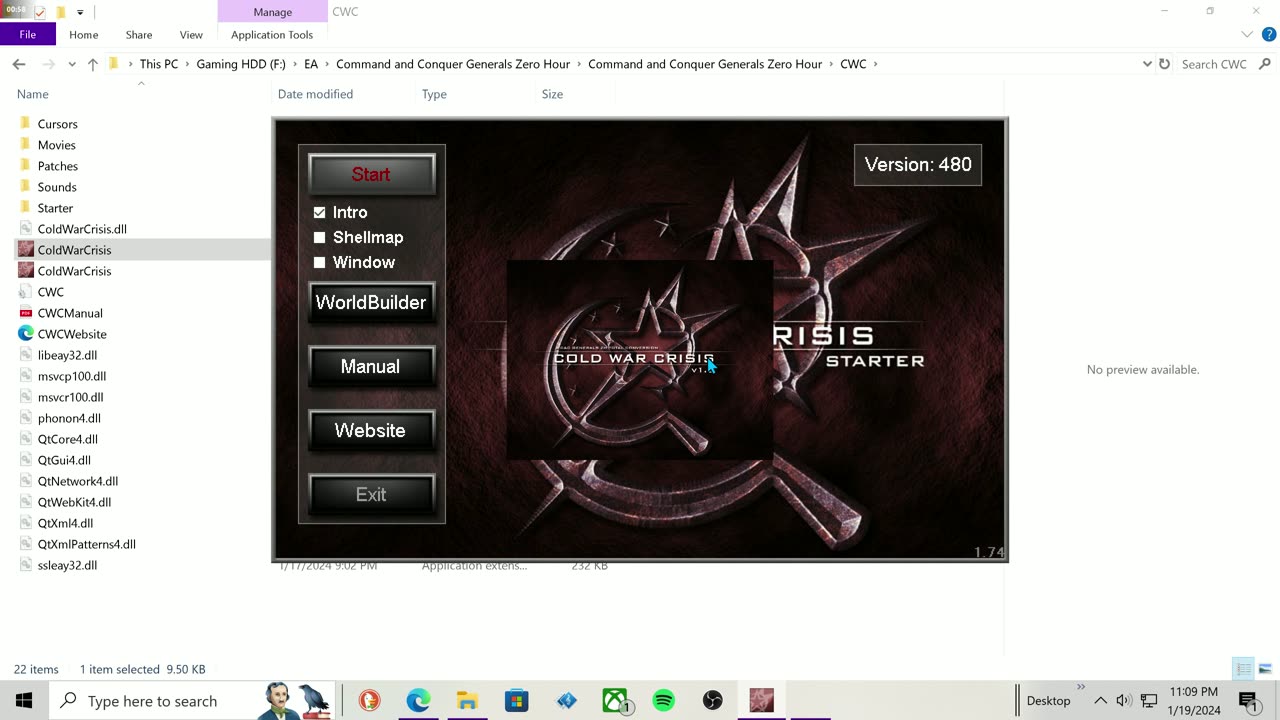Sort files by Date modified column

(315, 94)
